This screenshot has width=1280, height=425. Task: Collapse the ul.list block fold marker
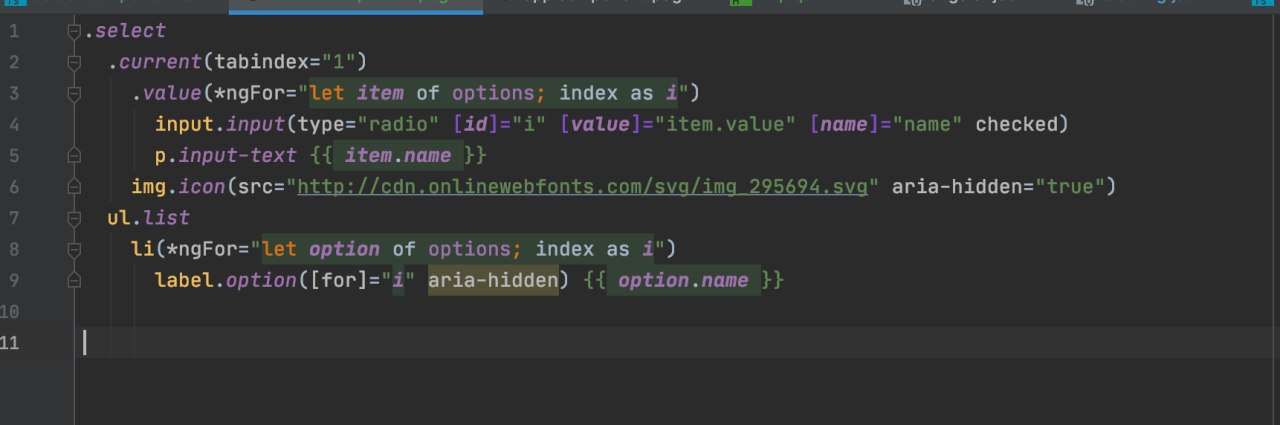(73, 218)
